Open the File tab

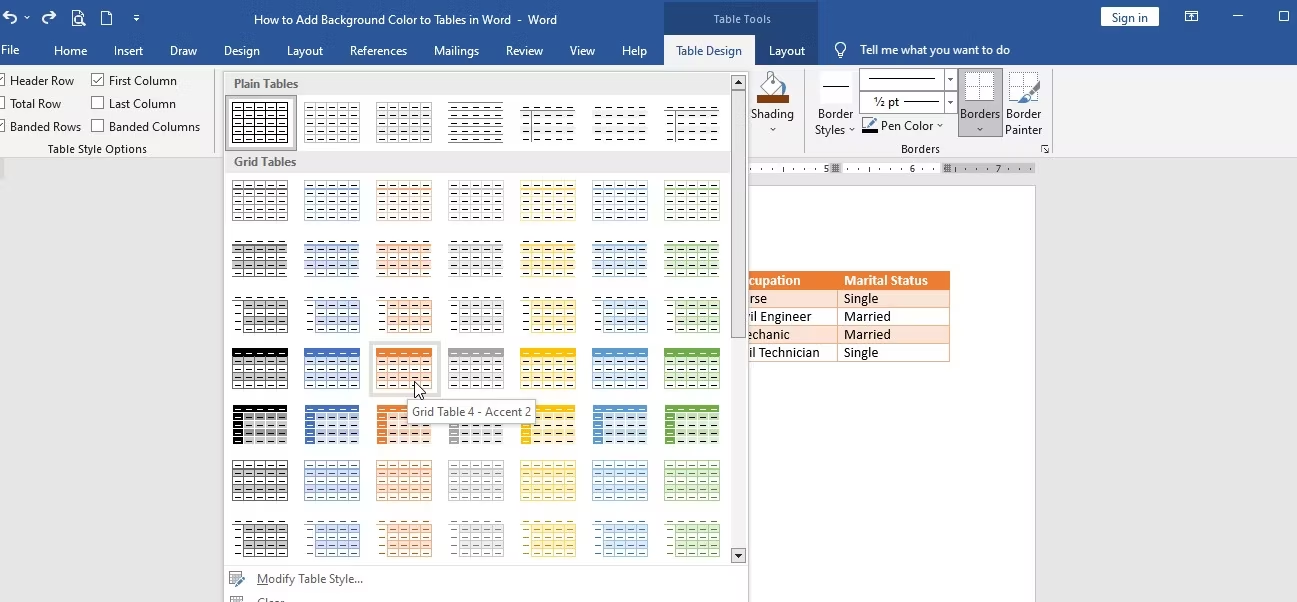pyautogui.click(x=10, y=50)
